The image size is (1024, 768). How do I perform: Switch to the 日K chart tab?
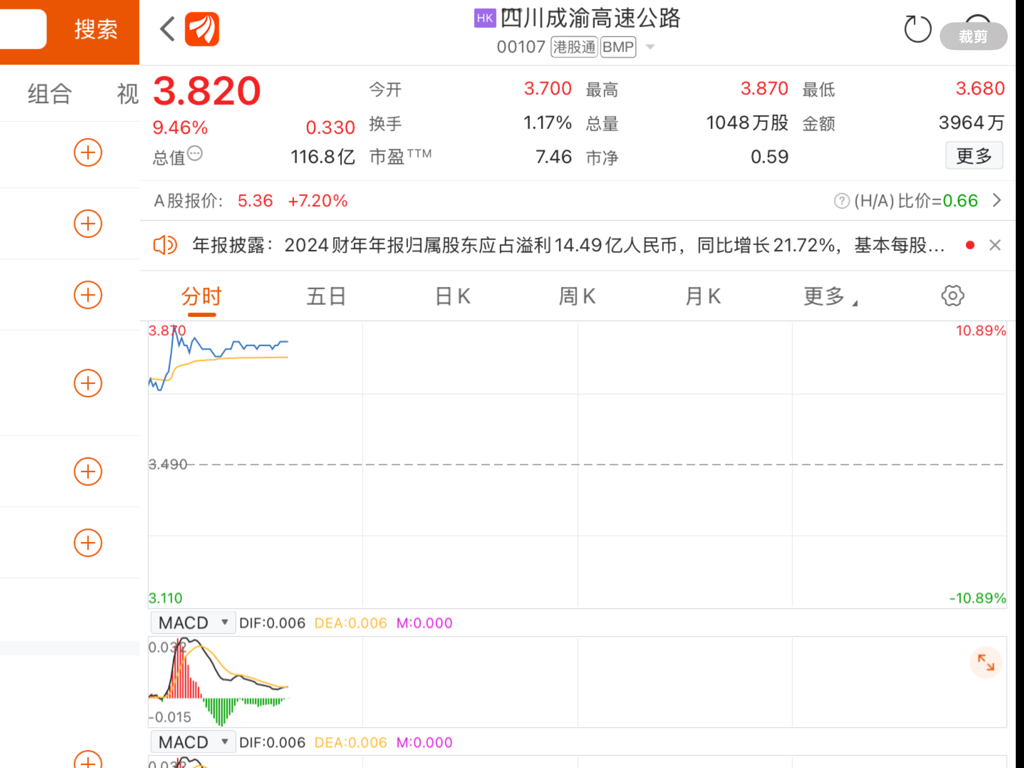coord(452,296)
